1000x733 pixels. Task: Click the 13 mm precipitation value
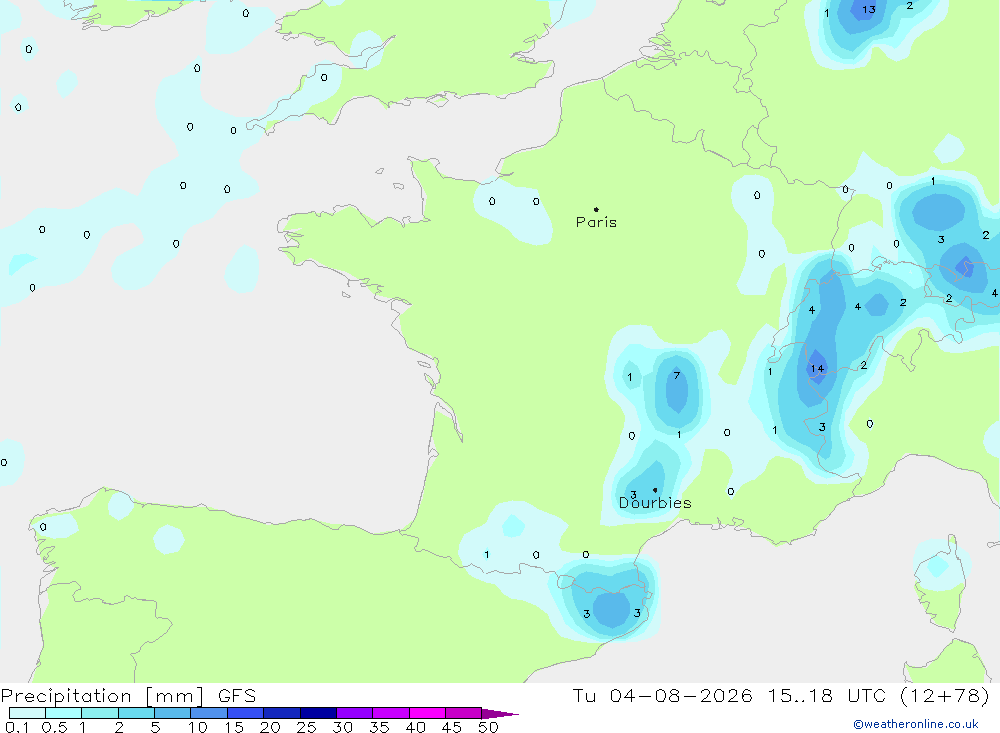tap(869, 10)
